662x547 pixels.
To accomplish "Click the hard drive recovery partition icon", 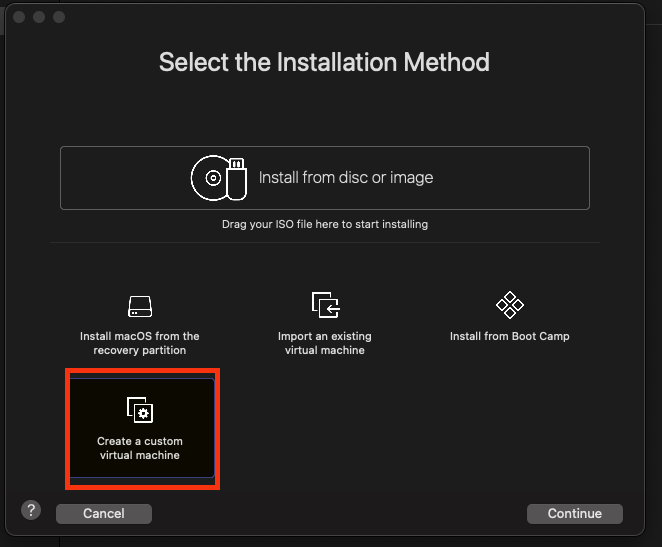I will [x=139, y=306].
